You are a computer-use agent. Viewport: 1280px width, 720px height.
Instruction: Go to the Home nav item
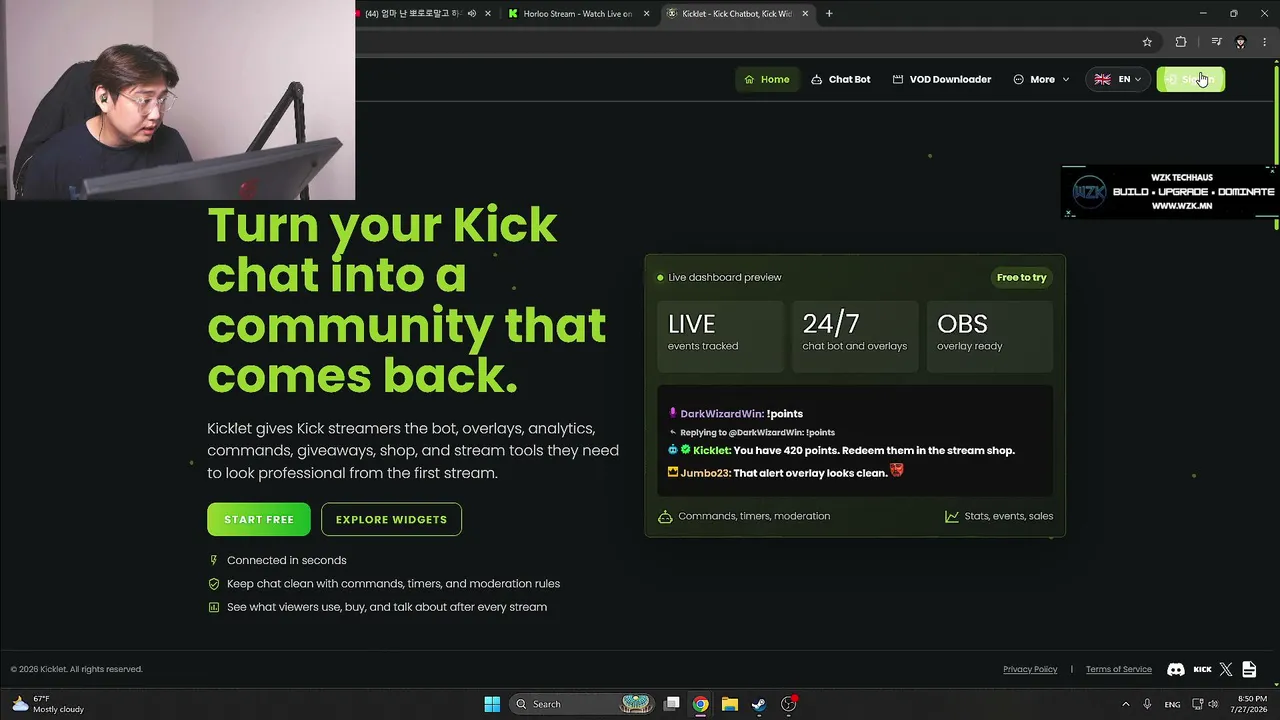(767, 79)
